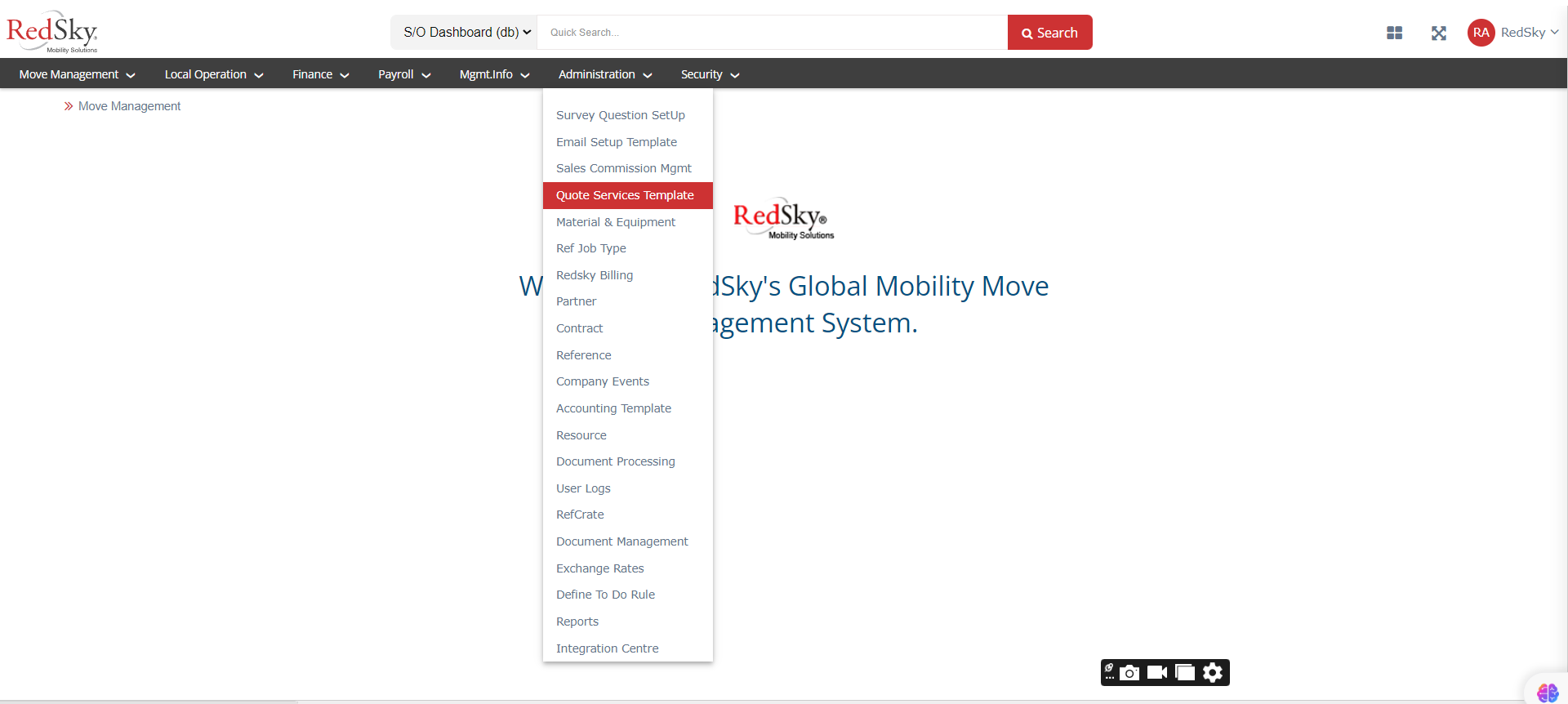Open the S/O Dashboard (db) dropdown

[x=464, y=32]
